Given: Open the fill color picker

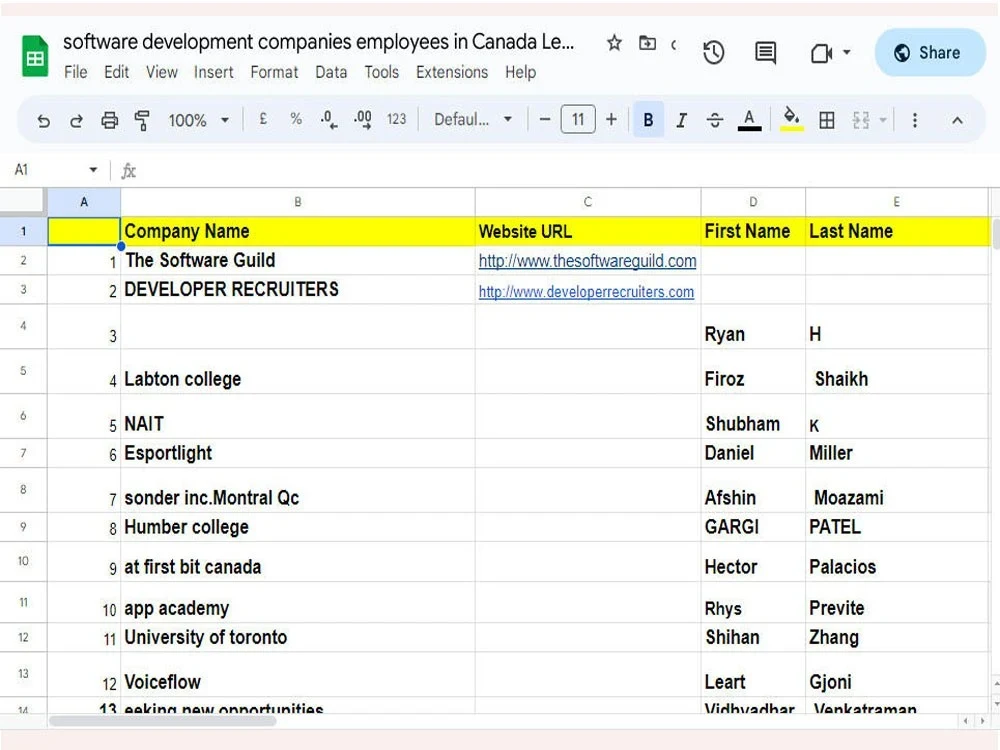Looking at the screenshot, I should coord(791,119).
